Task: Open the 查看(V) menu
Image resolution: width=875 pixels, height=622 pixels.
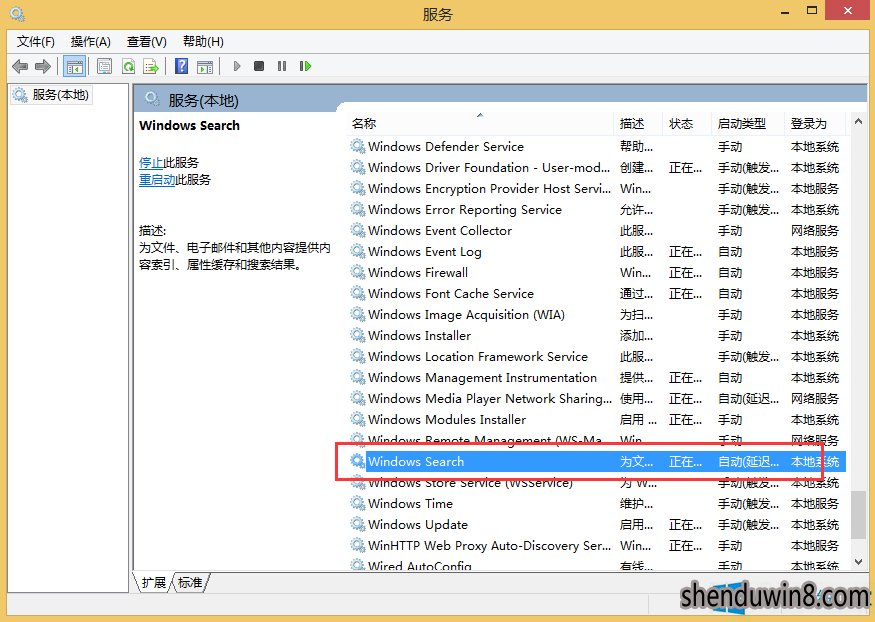Action: click(x=147, y=42)
